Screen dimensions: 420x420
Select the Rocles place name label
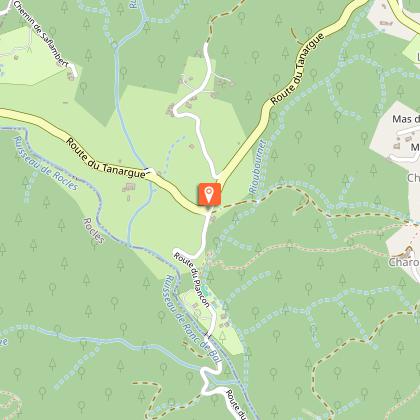(x=94, y=231)
